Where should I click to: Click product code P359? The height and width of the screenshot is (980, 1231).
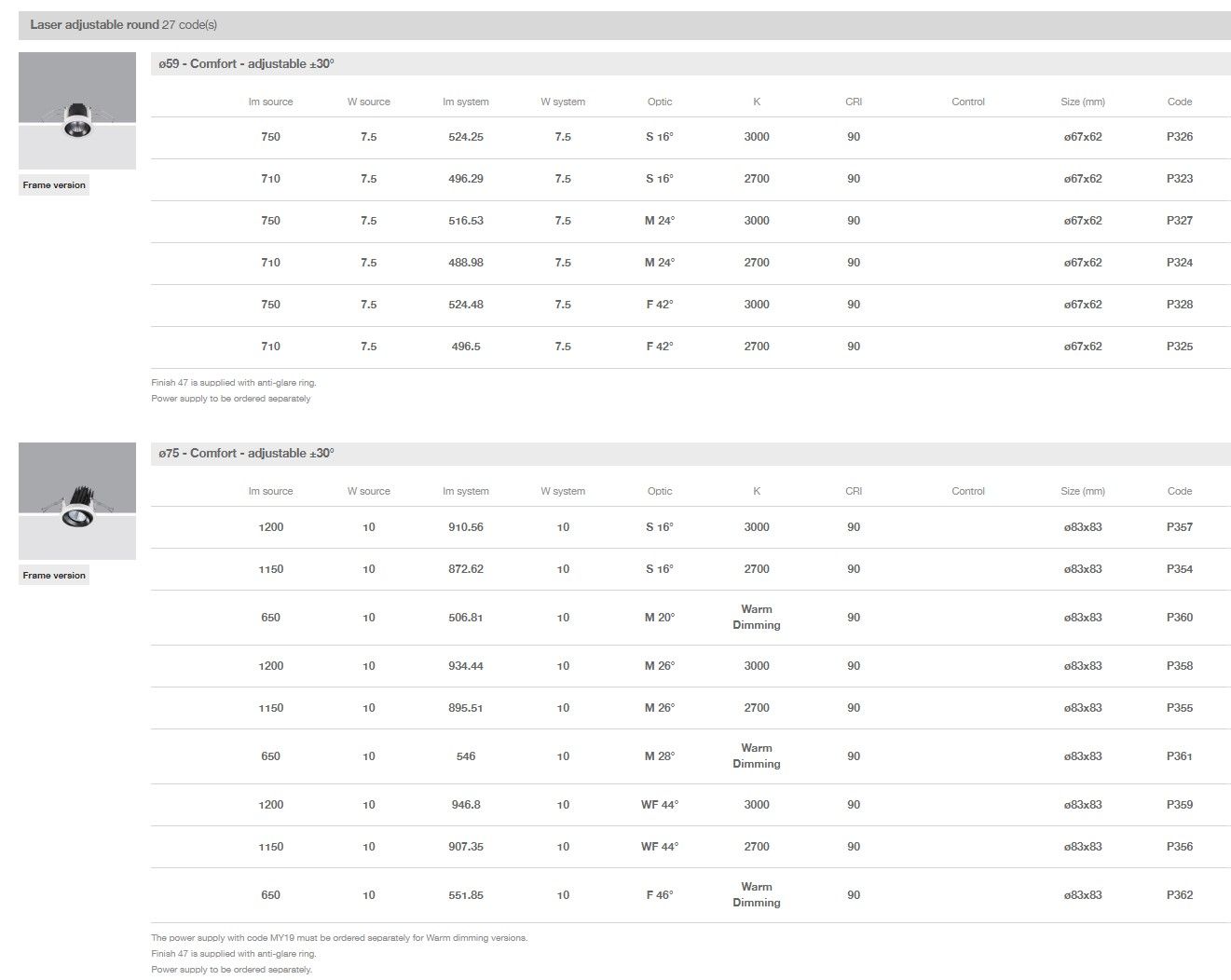pos(1179,805)
